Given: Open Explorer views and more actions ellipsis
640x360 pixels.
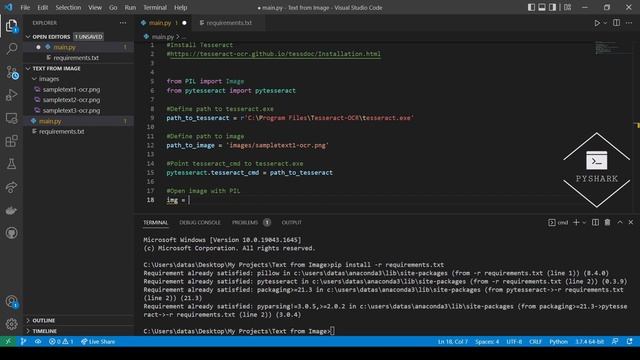Looking at the screenshot, I should pos(123,23).
